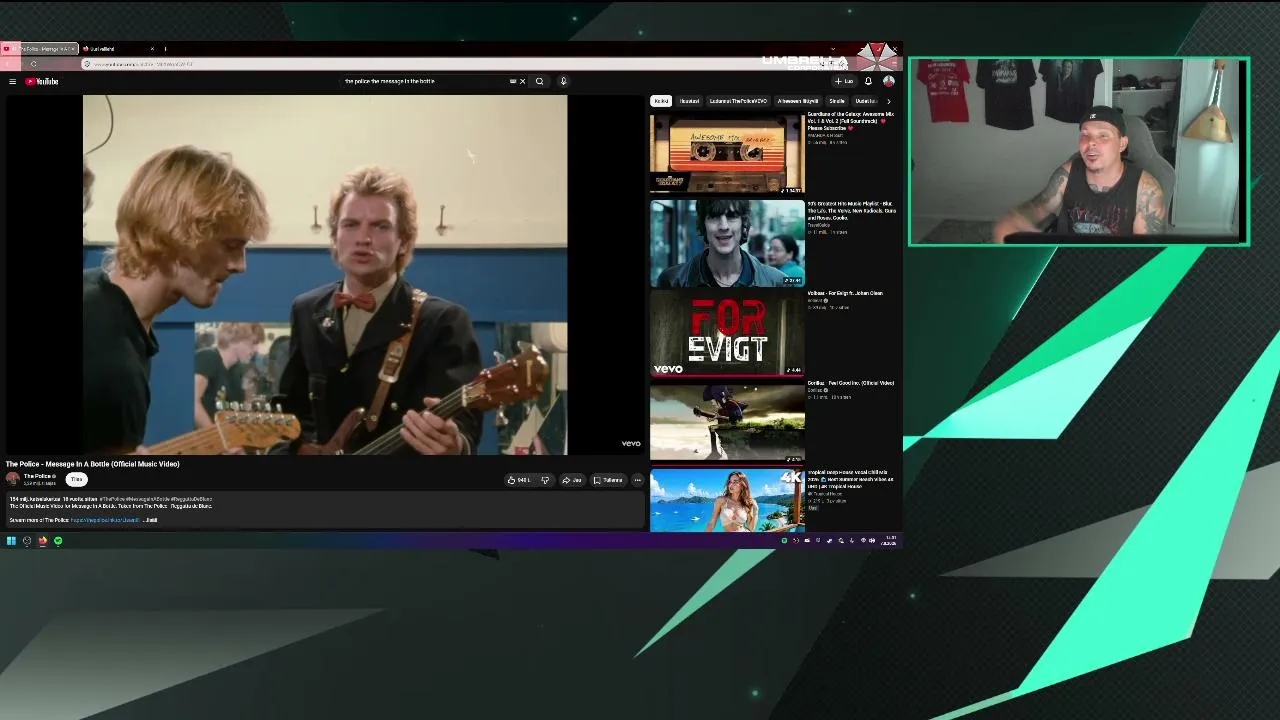The height and width of the screenshot is (720, 1280).
Task: Open the on-screen keyboard icon in search
Action: coord(513,81)
